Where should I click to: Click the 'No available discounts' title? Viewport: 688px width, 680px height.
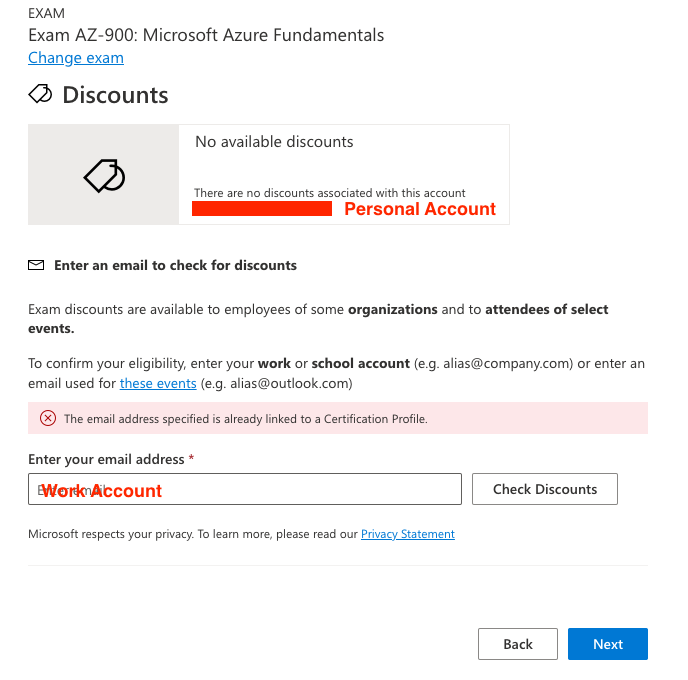coord(274,142)
